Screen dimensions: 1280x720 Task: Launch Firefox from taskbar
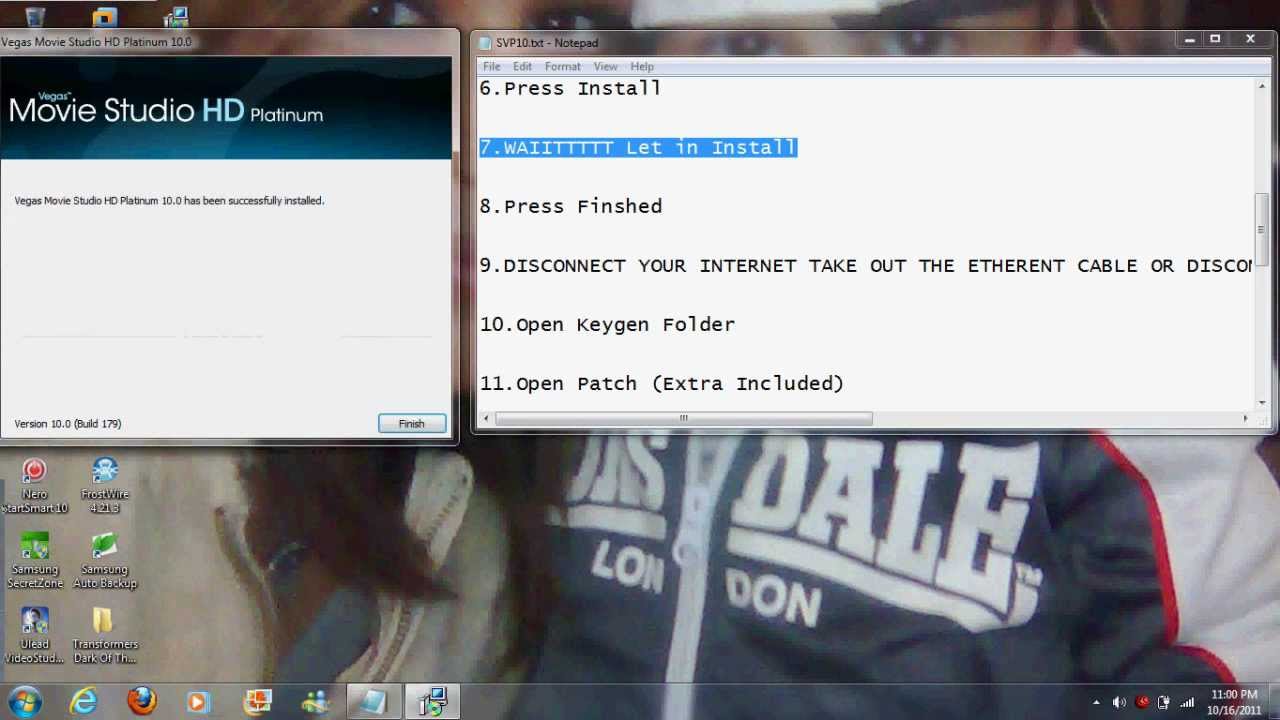(142, 702)
